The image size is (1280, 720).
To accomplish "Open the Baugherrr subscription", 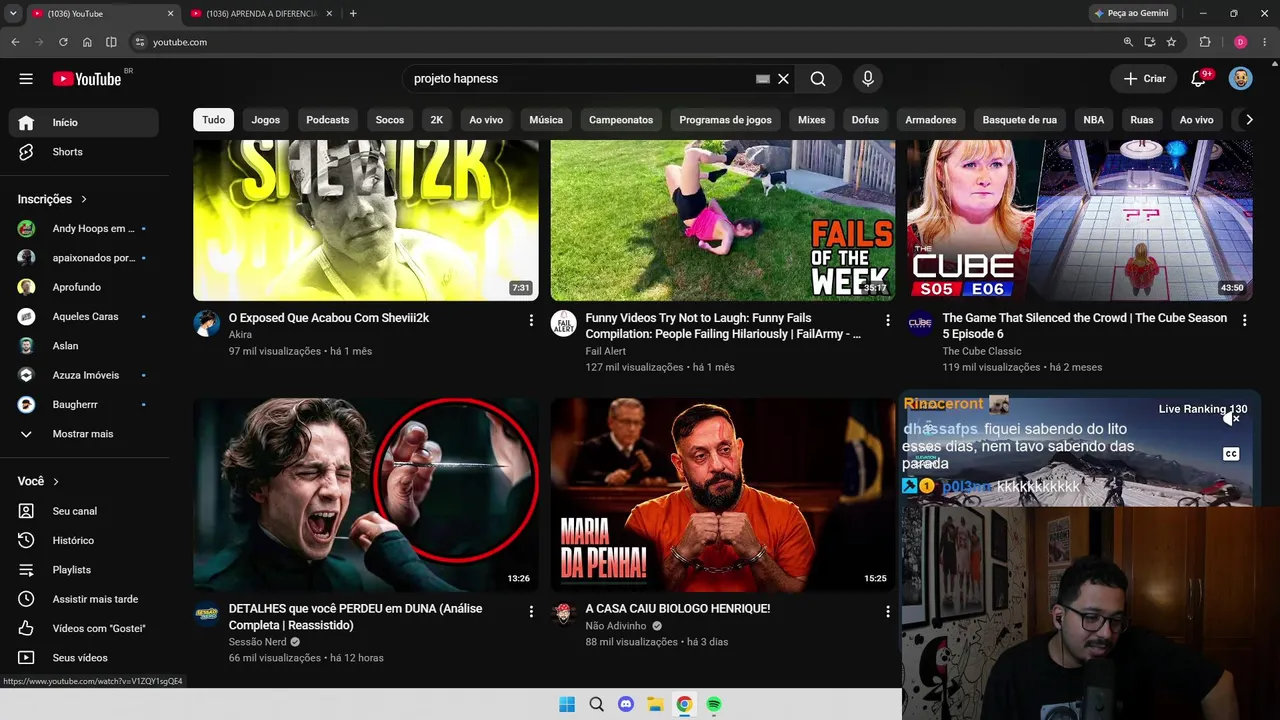I will [x=83, y=405].
